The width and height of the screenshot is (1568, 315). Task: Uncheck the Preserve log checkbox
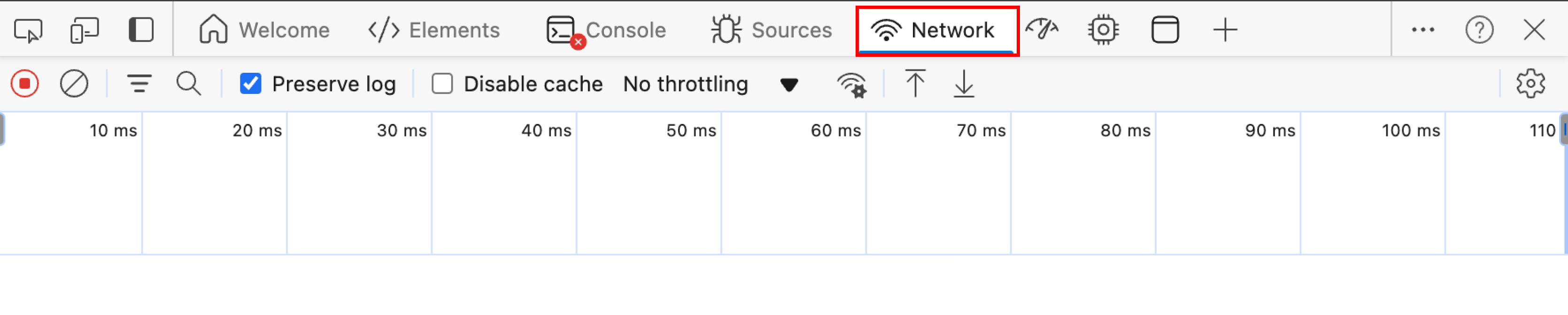(x=251, y=83)
